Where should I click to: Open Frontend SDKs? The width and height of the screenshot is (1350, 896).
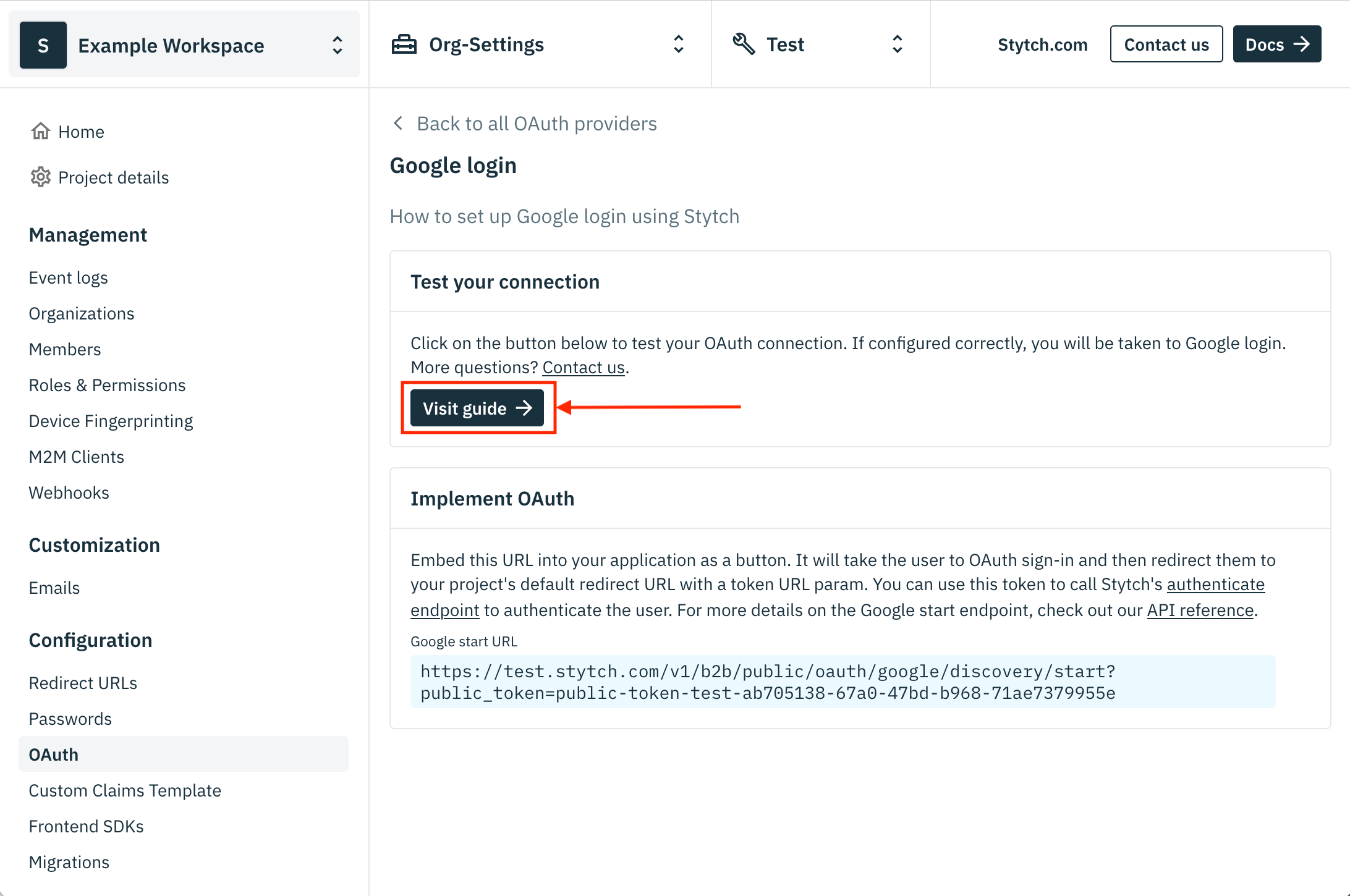[x=86, y=826]
